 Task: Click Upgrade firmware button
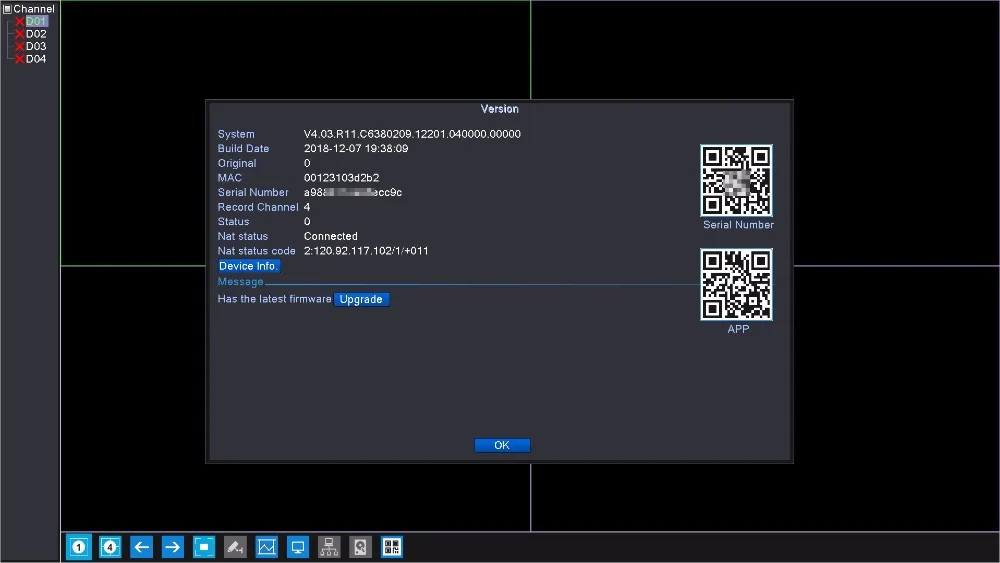[361, 299]
